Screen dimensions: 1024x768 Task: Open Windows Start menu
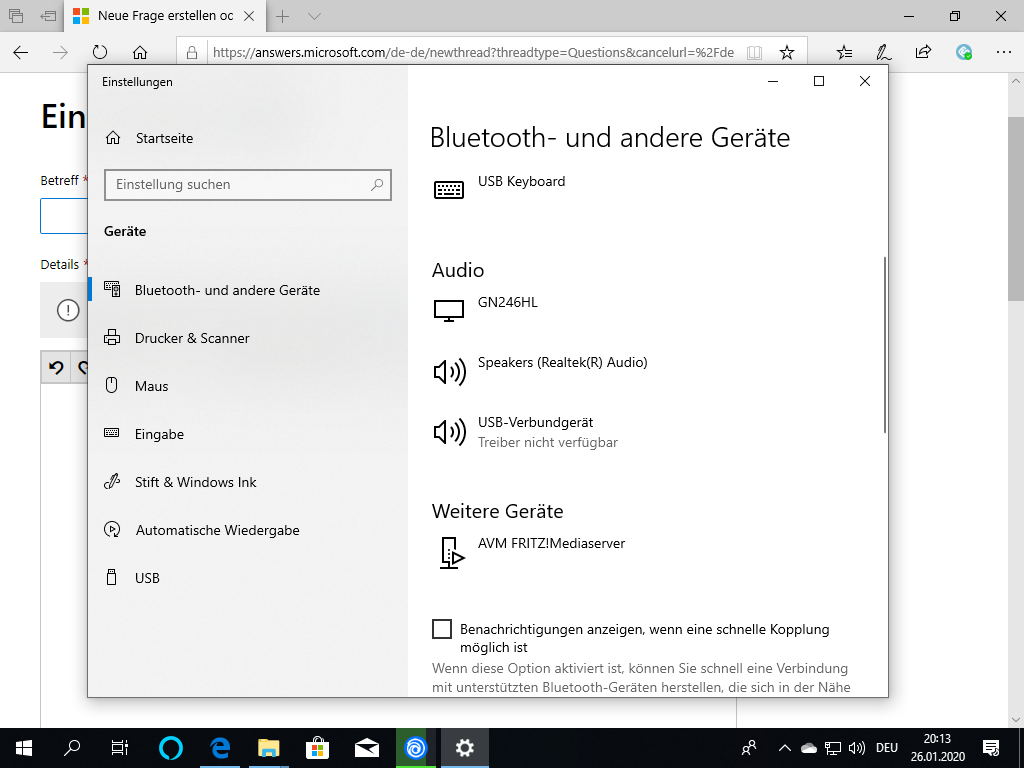[24, 748]
